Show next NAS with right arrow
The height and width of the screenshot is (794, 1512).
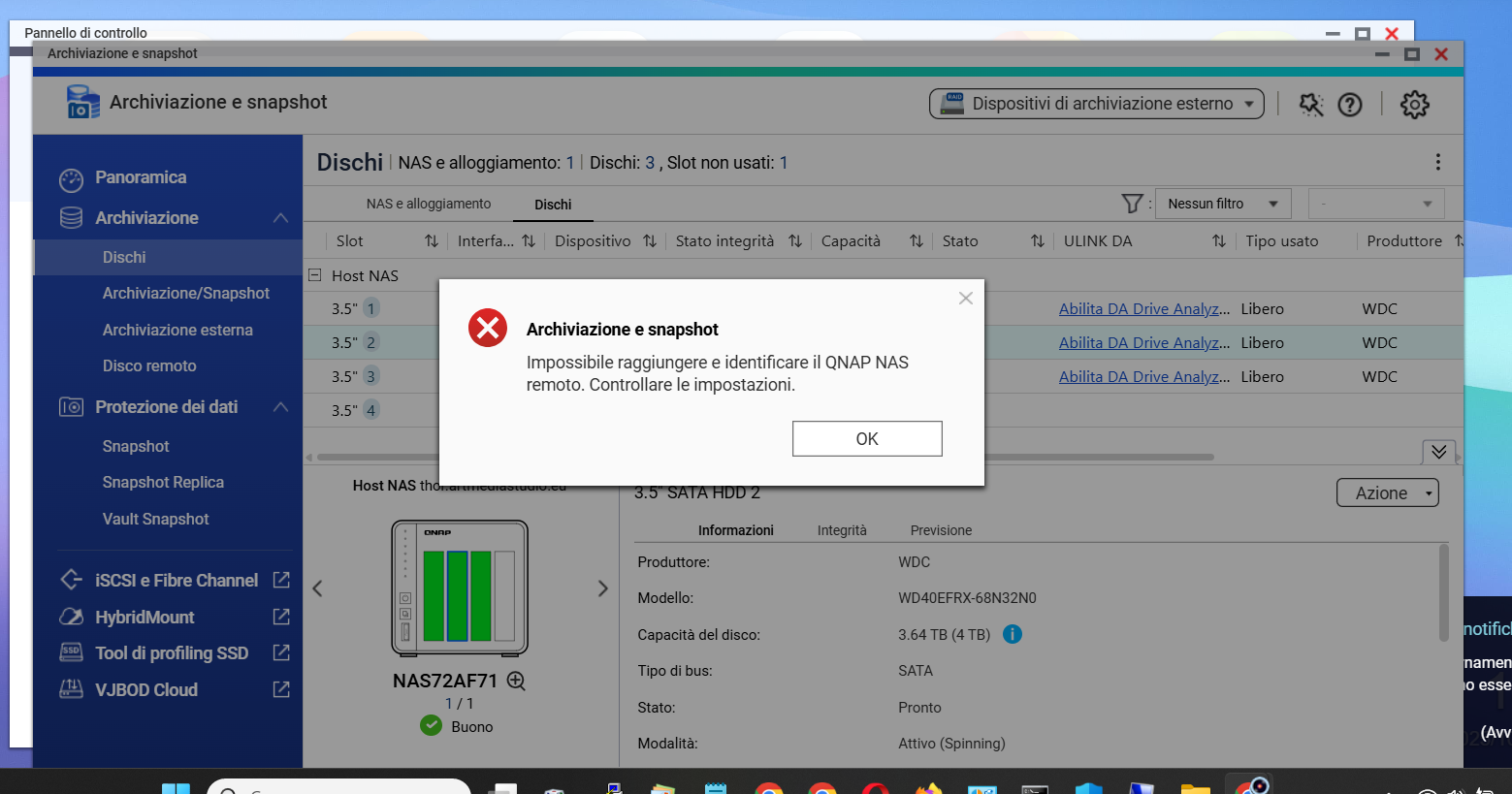point(602,588)
